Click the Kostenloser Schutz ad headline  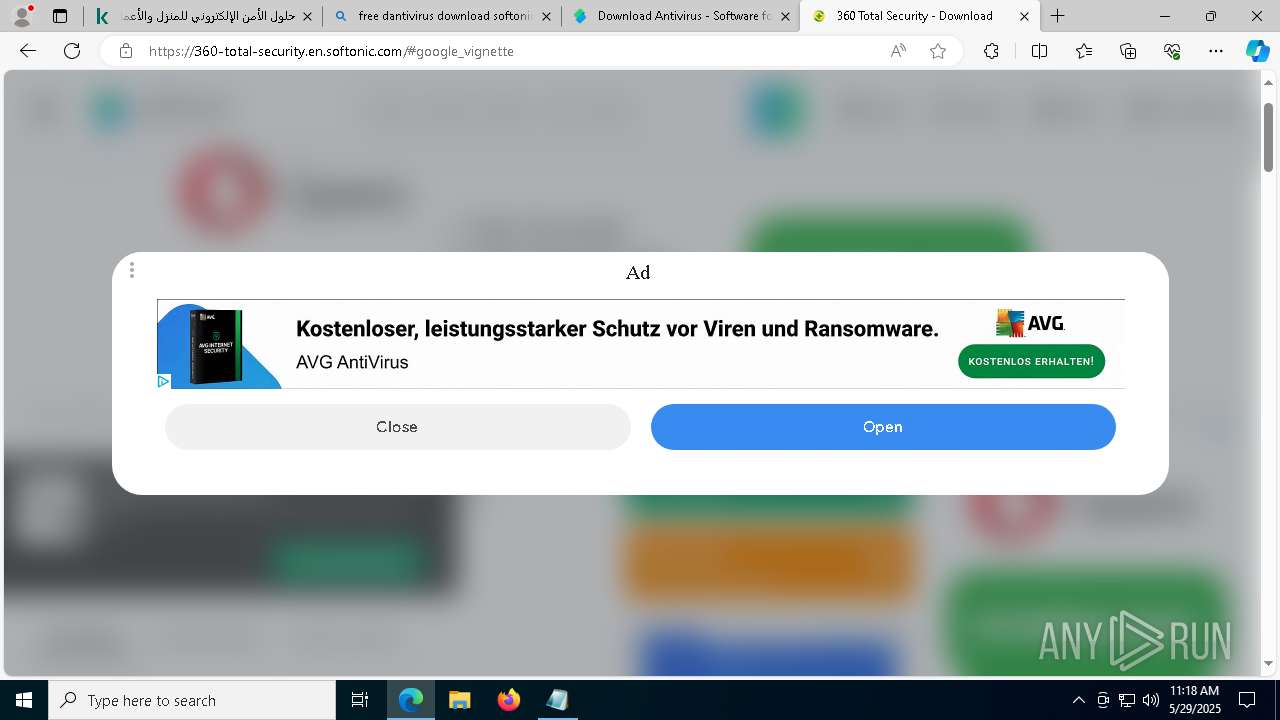tap(617, 329)
